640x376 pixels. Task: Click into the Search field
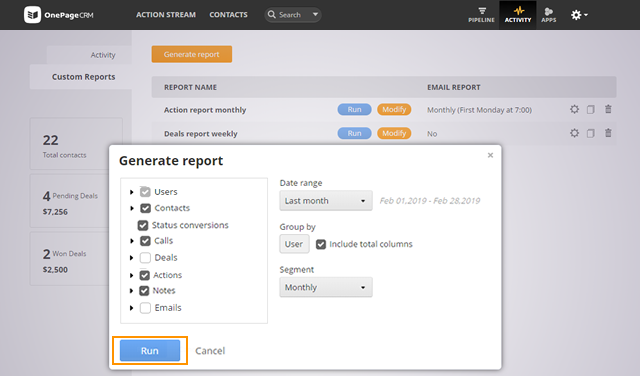[x=293, y=15]
